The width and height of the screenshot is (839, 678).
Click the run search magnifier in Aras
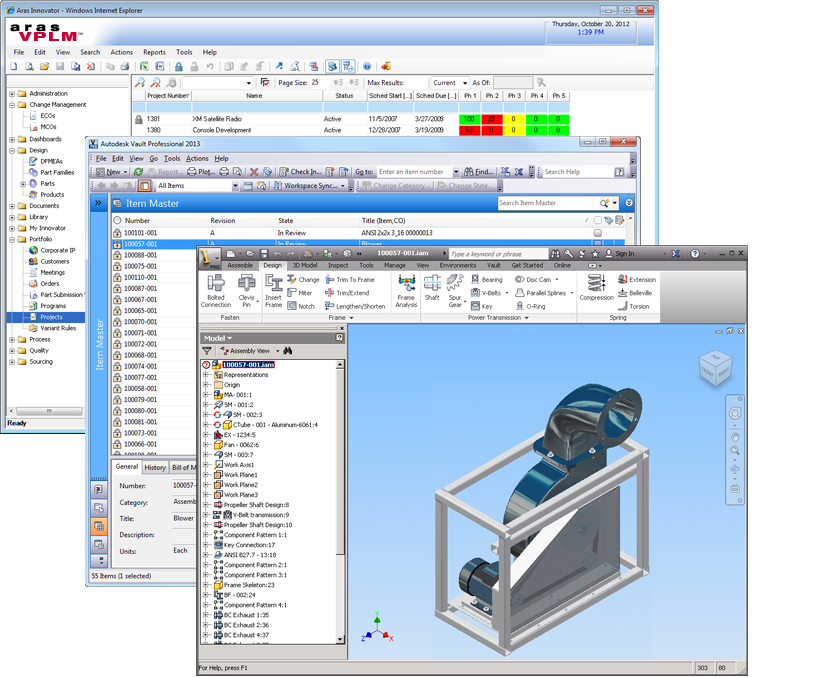coord(140,82)
